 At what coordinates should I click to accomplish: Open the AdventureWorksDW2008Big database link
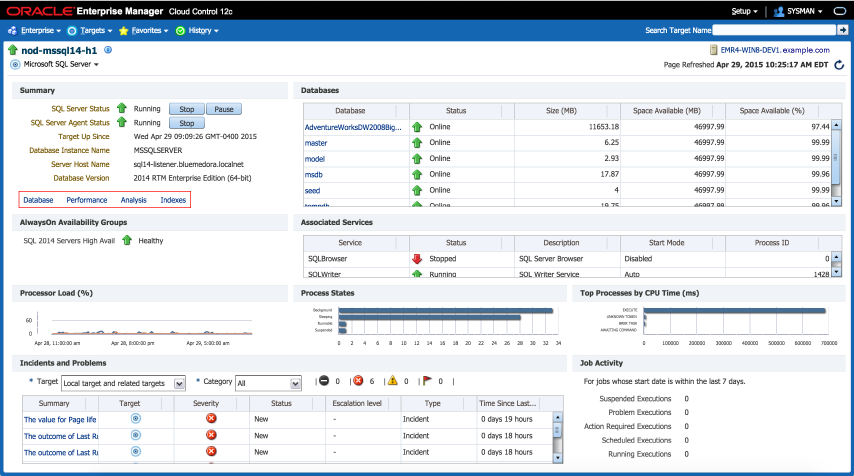point(353,127)
